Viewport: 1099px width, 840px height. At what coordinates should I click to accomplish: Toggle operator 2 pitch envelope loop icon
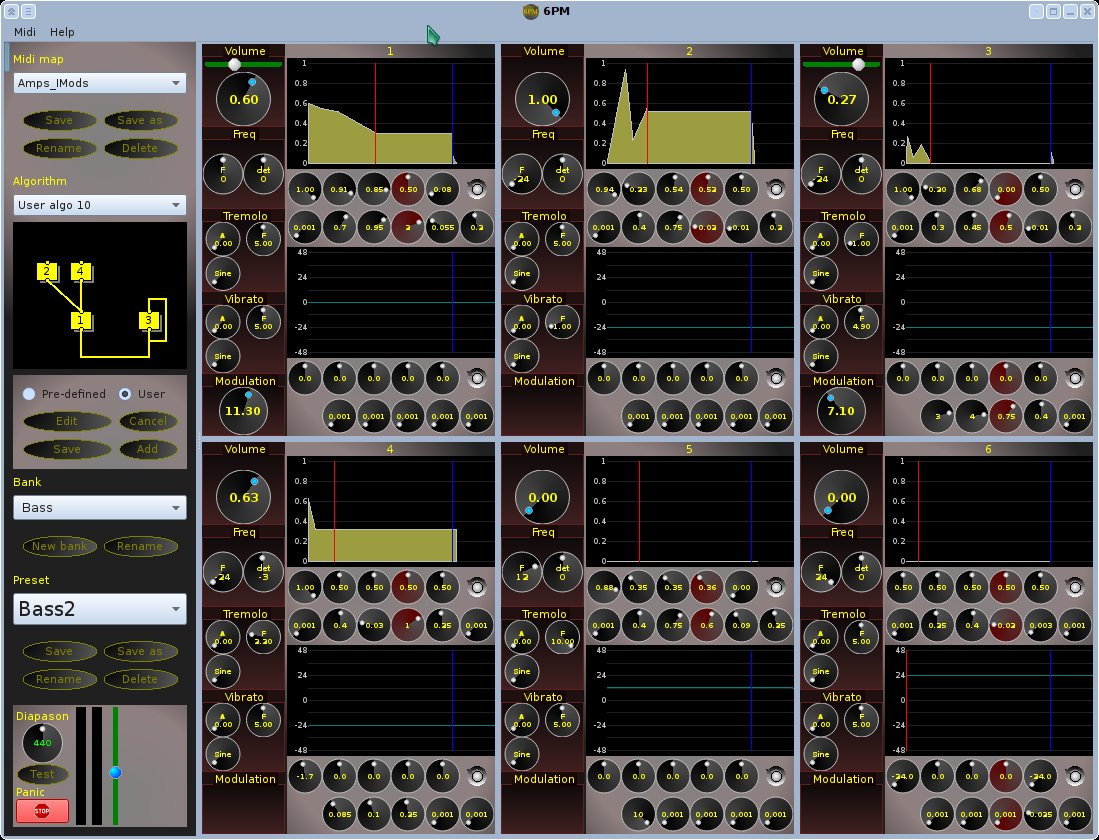point(776,379)
